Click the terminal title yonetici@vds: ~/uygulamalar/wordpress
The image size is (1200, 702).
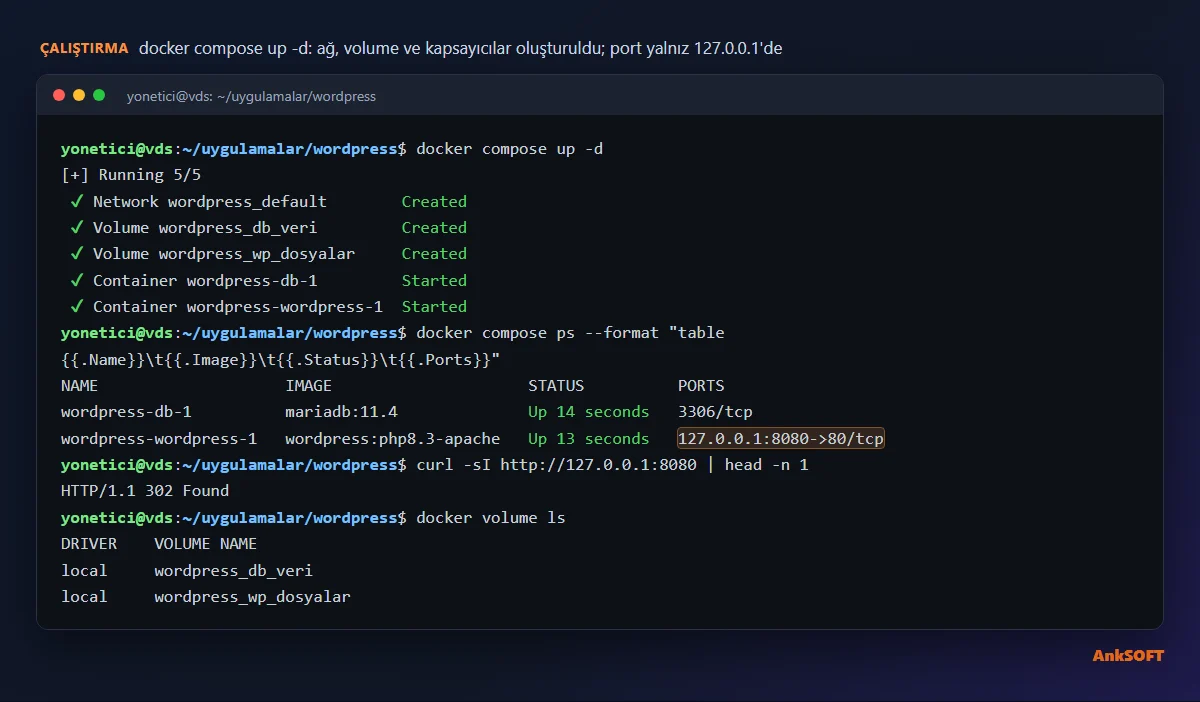point(251,96)
